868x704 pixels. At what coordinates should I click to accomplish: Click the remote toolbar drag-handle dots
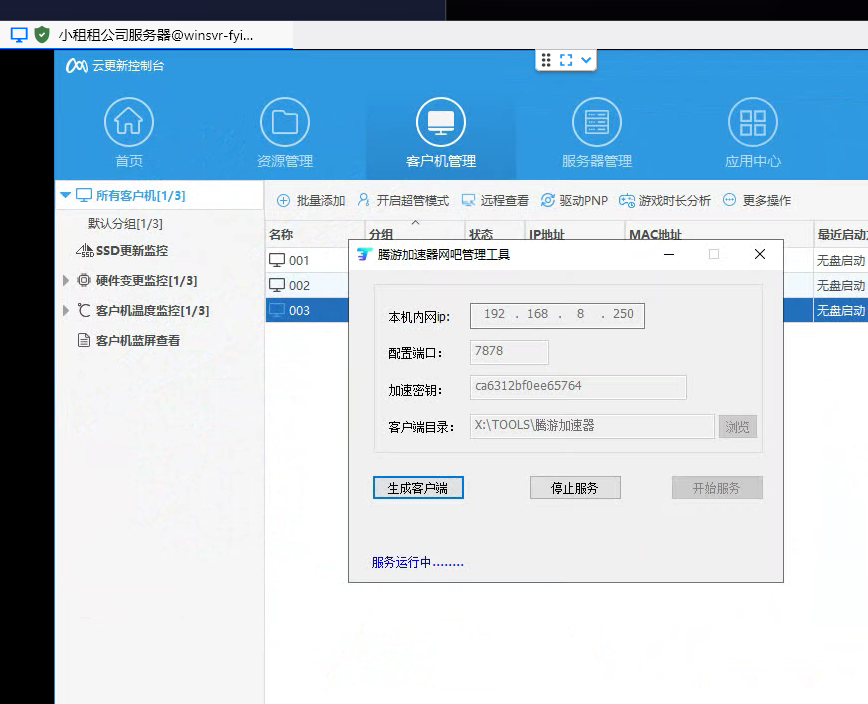(x=546, y=60)
